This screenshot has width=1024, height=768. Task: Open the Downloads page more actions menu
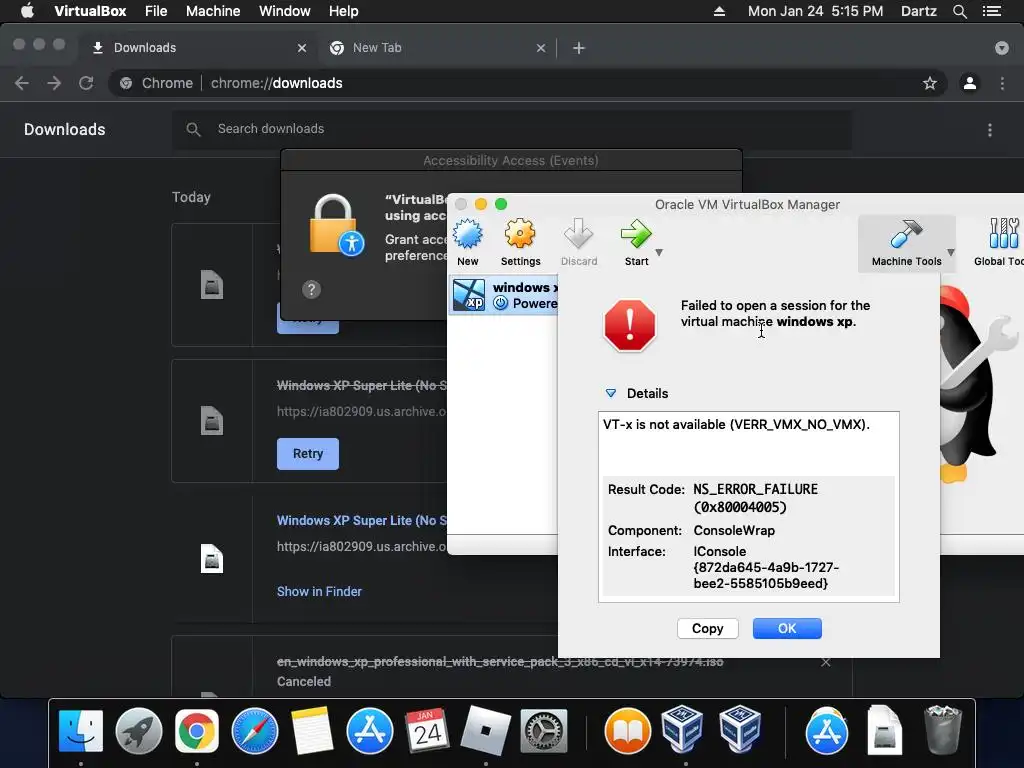989,130
